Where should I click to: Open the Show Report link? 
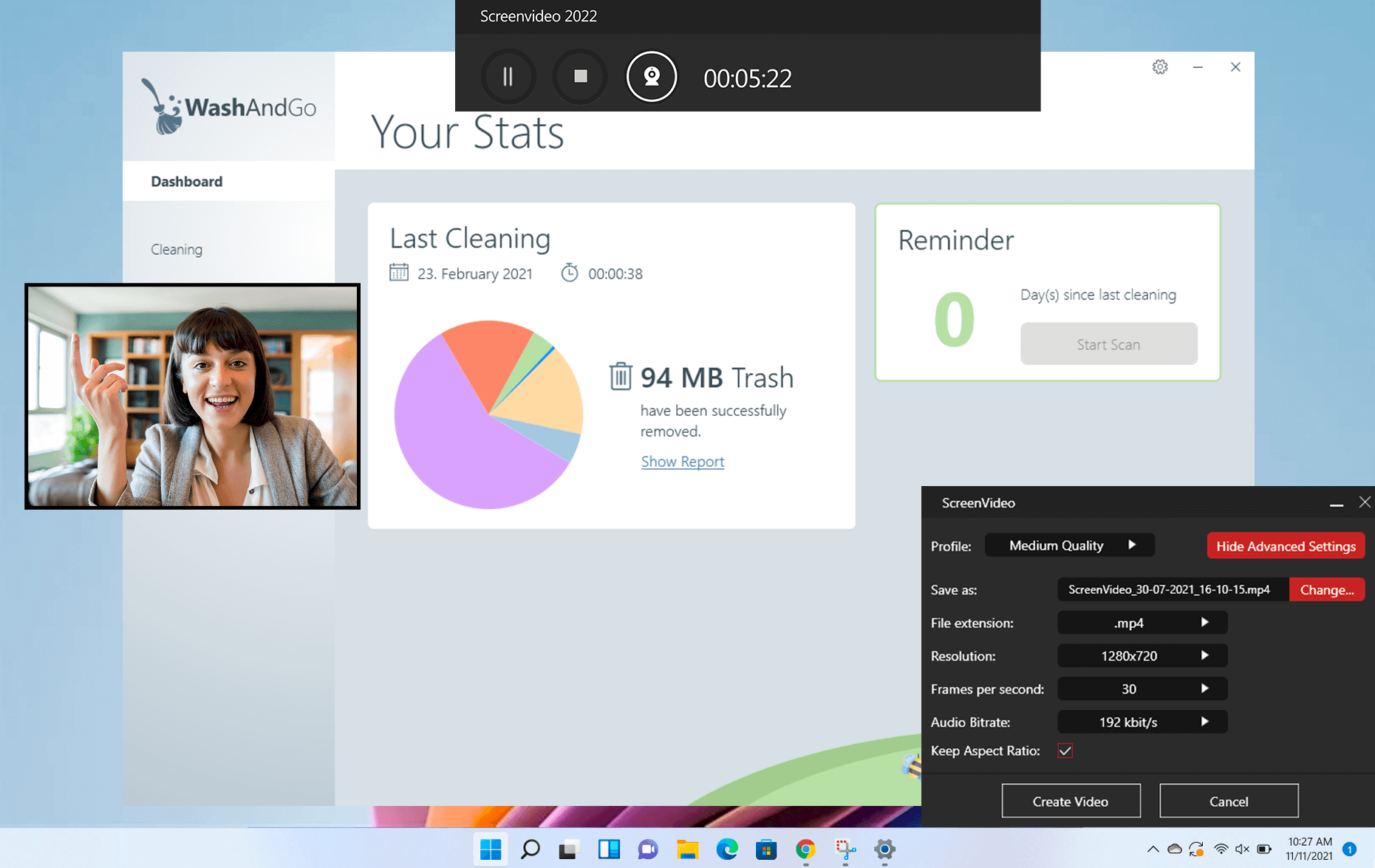point(682,461)
